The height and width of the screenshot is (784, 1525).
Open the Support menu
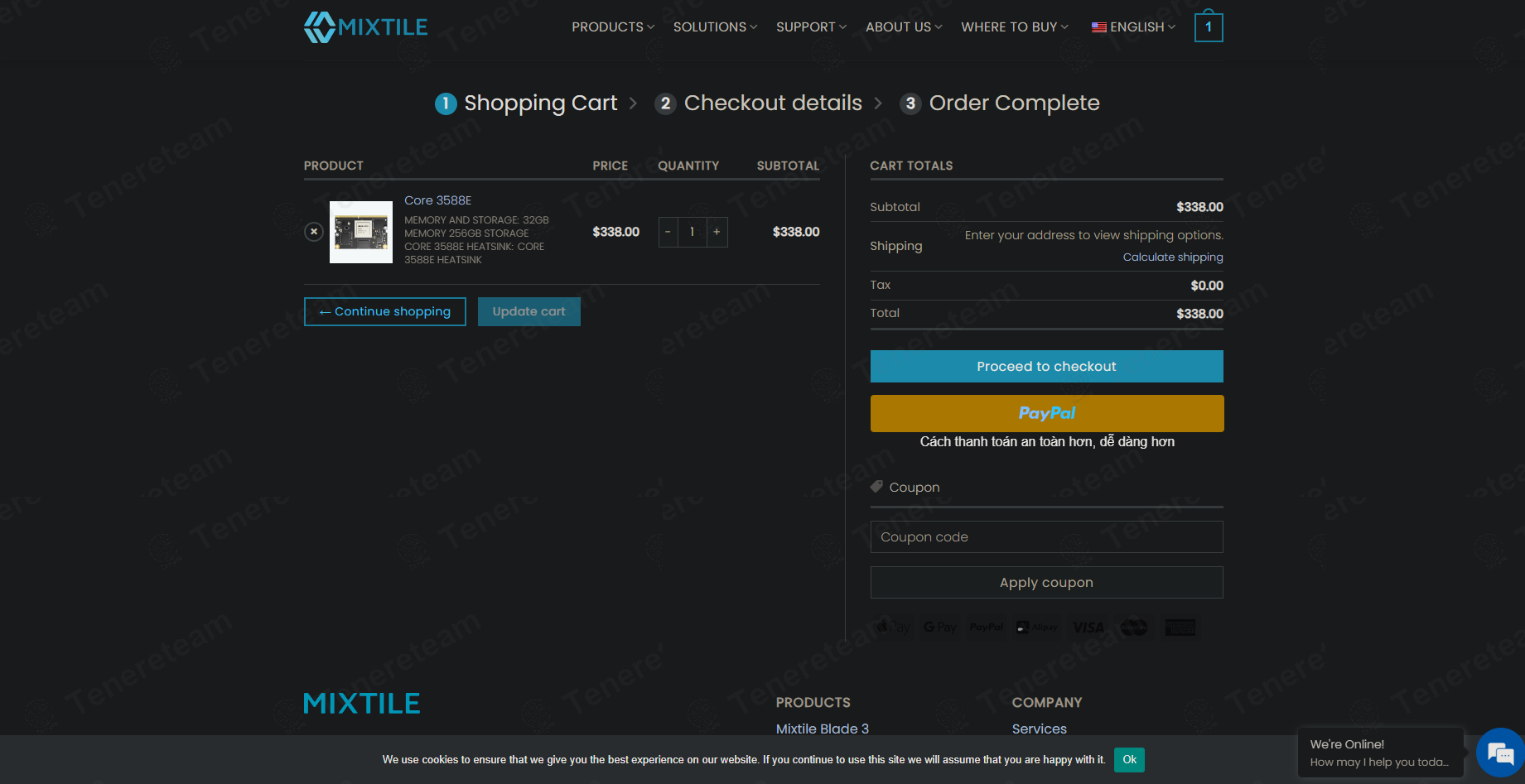(810, 27)
